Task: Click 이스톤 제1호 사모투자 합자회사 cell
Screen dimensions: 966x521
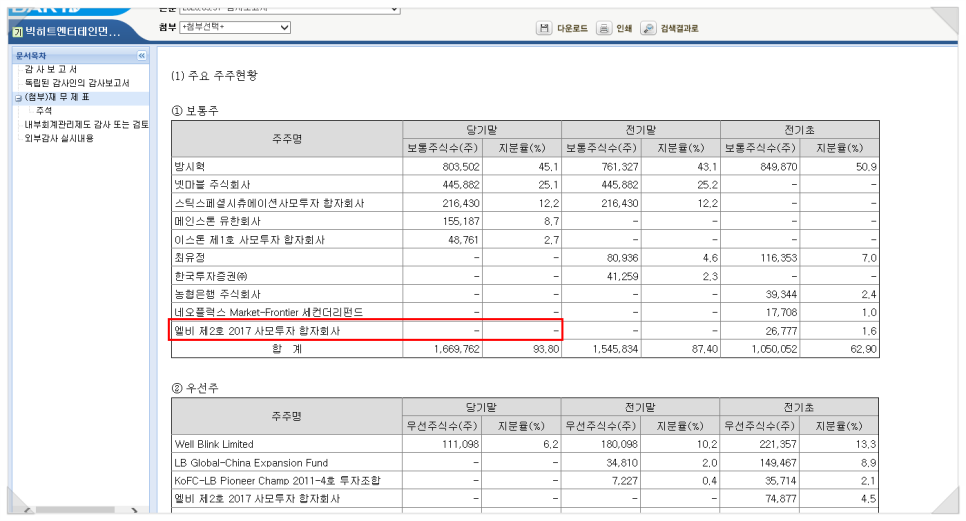Action: click(x=287, y=240)
